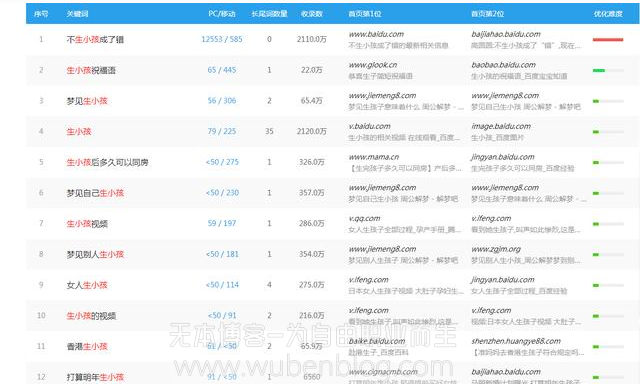The height and width of the screenshot is (384, 640).
Task: Click the 12553 / 585 search volume link
Action: tap(222, 39)
